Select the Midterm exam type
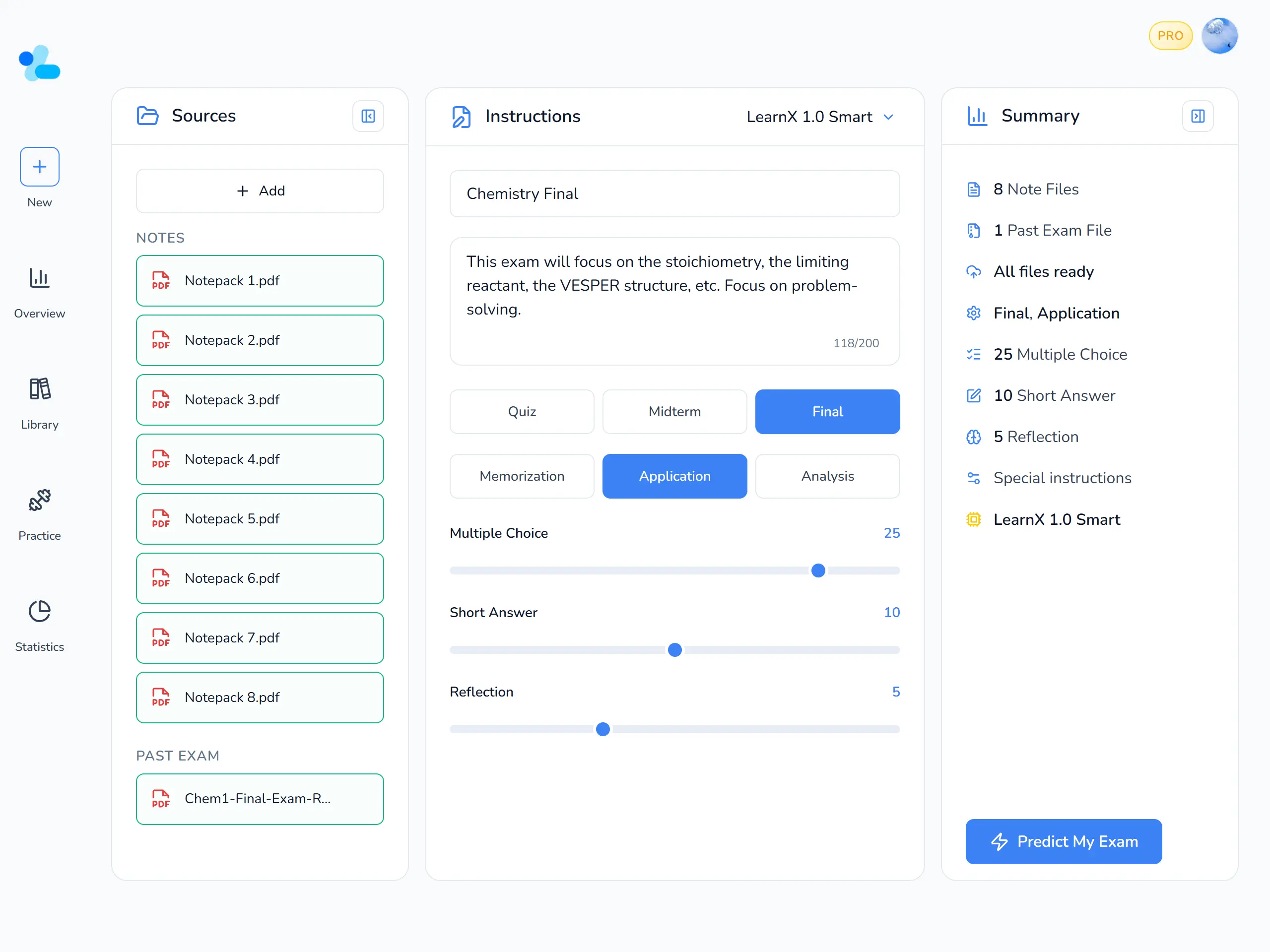This screenshot has height=952, width=1270. click(674, 412)
